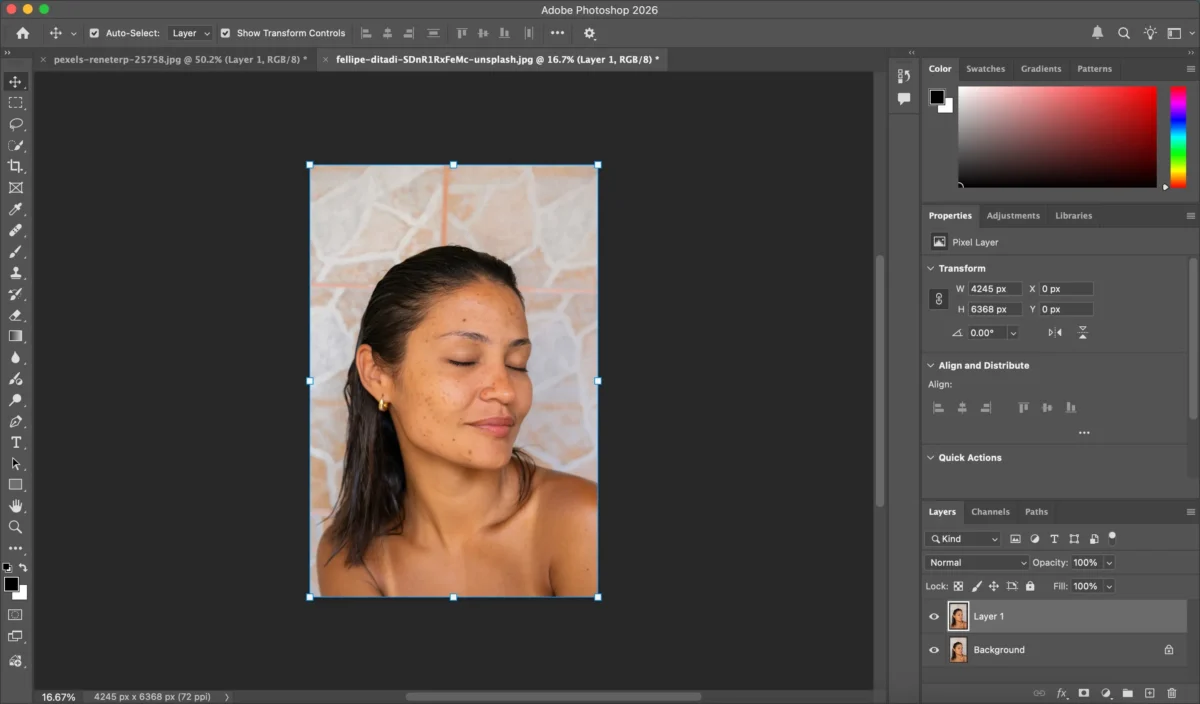
Task: Open the Normal blend mode dropdown
Action: point(975,562)
